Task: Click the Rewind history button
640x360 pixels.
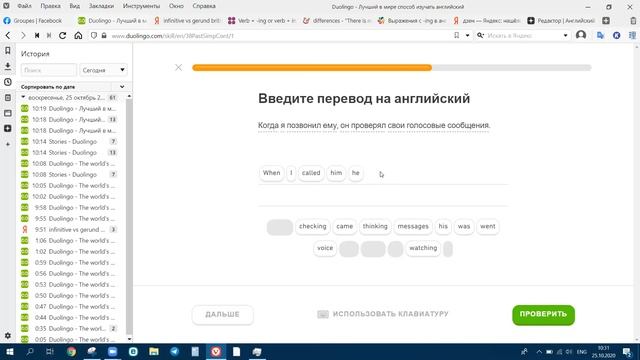Action: coord(37,36)
